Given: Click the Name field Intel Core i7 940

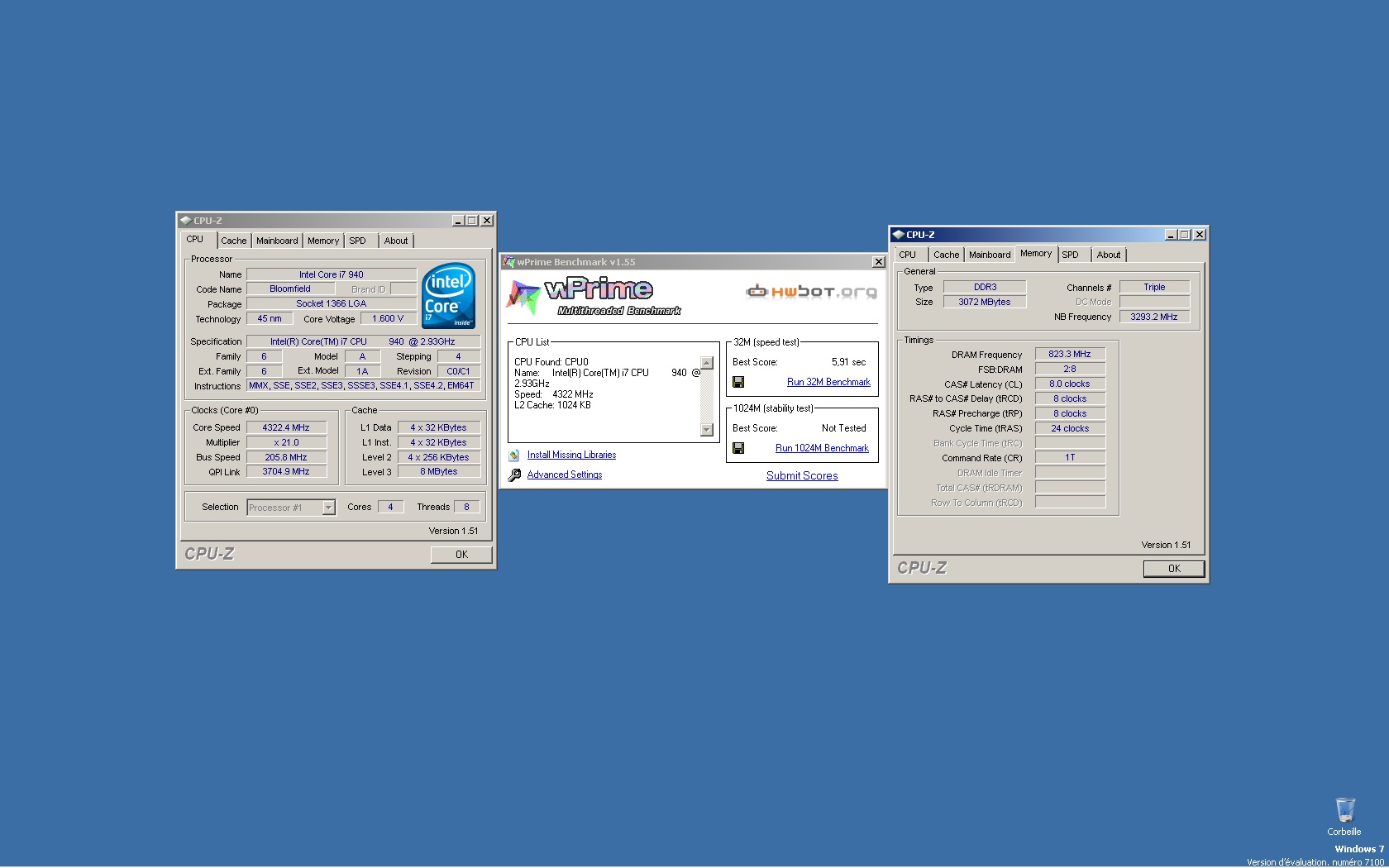Looking at the screenshot, I should click(332, 274).
